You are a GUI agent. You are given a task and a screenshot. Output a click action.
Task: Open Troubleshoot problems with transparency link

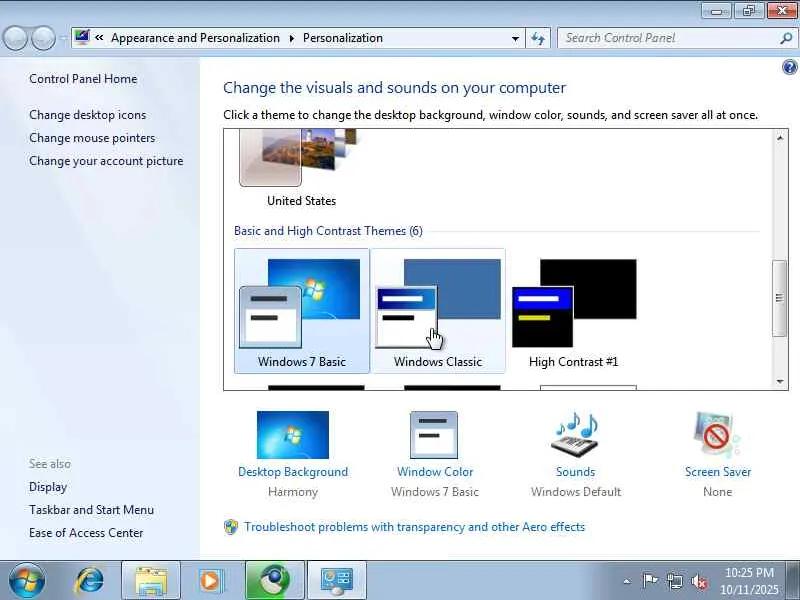[414, 527]
